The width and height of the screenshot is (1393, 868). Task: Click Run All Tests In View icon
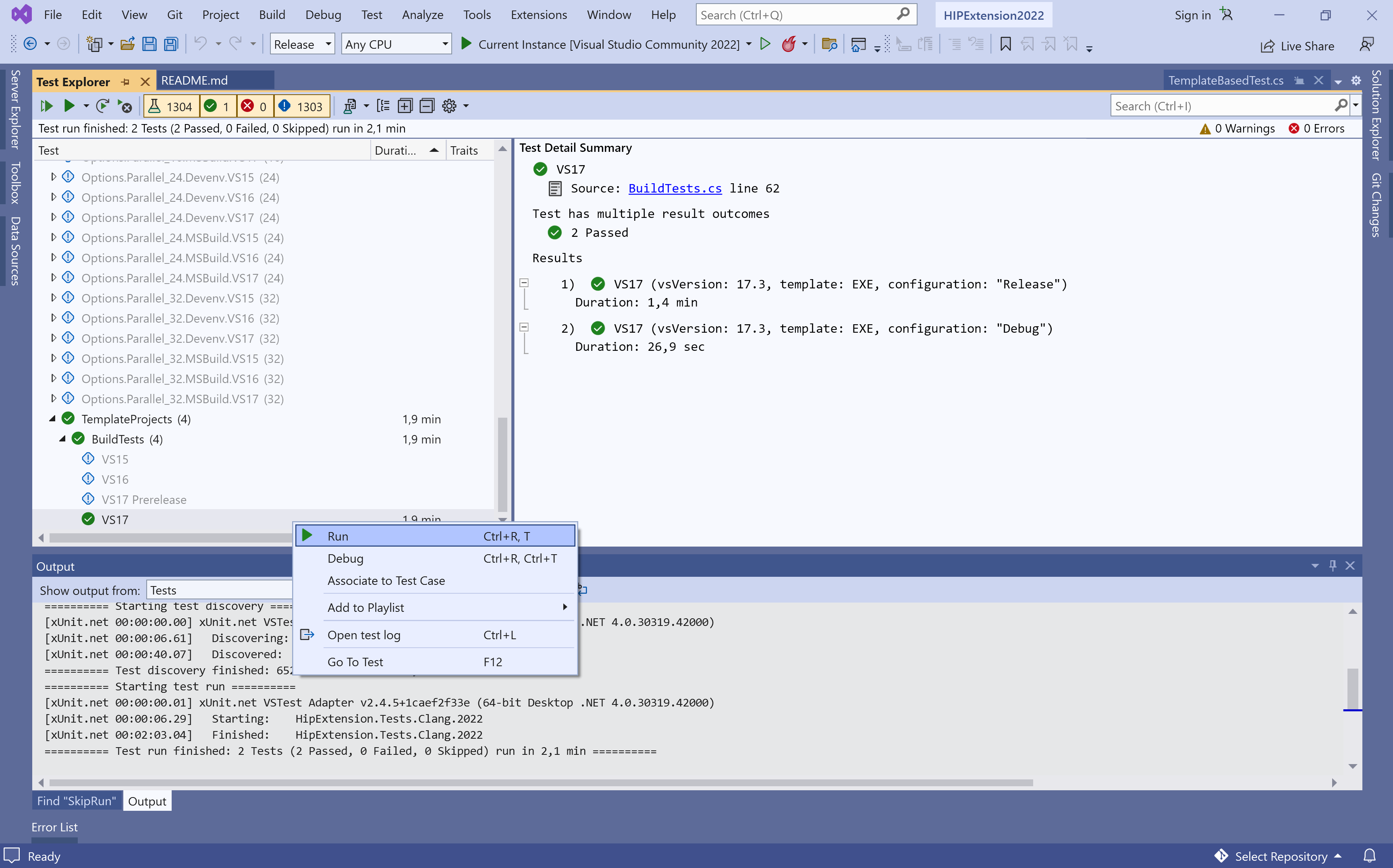(46, 106)
